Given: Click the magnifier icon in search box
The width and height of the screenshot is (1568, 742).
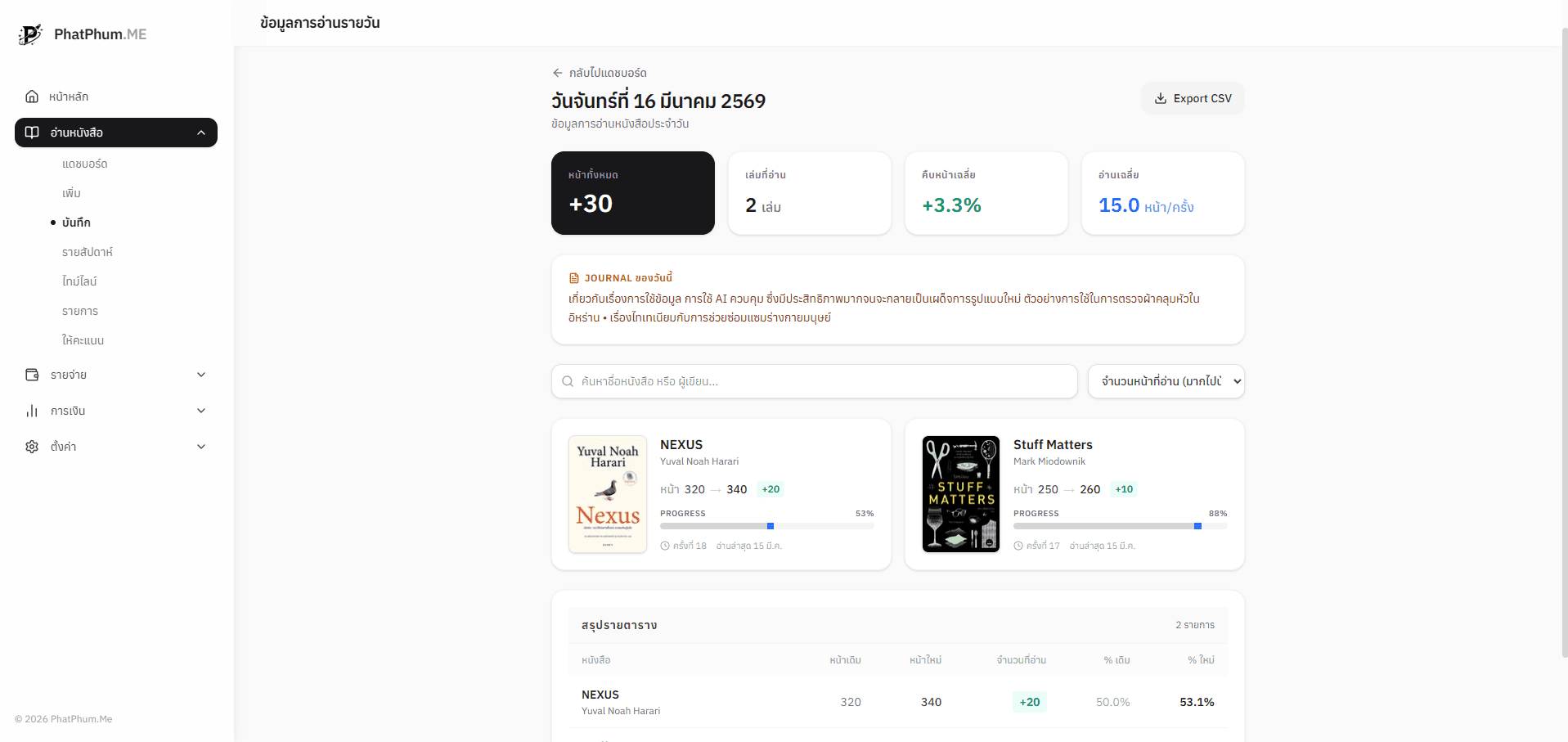Looking at the screenshot, I should (568, 381).
